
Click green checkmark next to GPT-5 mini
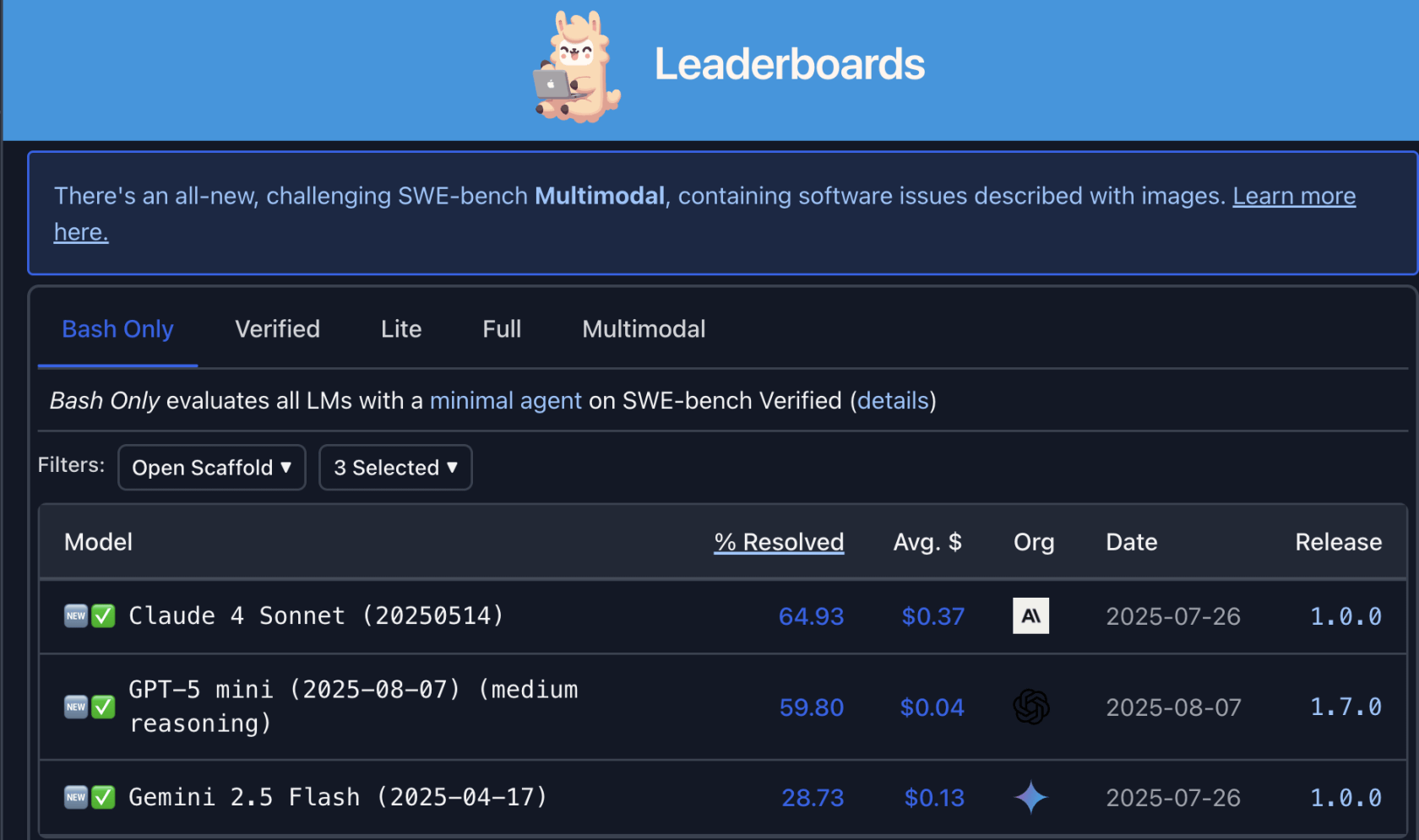pyautogui.click(x=103, y=707)
